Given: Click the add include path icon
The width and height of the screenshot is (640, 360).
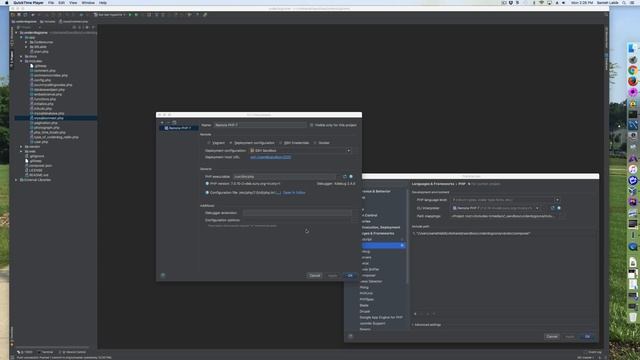Looking at the screenshot, I should click(x=415, y=314).
